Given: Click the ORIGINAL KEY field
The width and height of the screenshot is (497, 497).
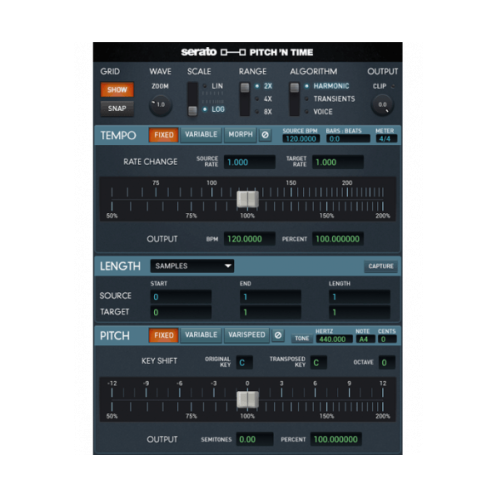Looking at the screenshot, I should tap(244, 363).
